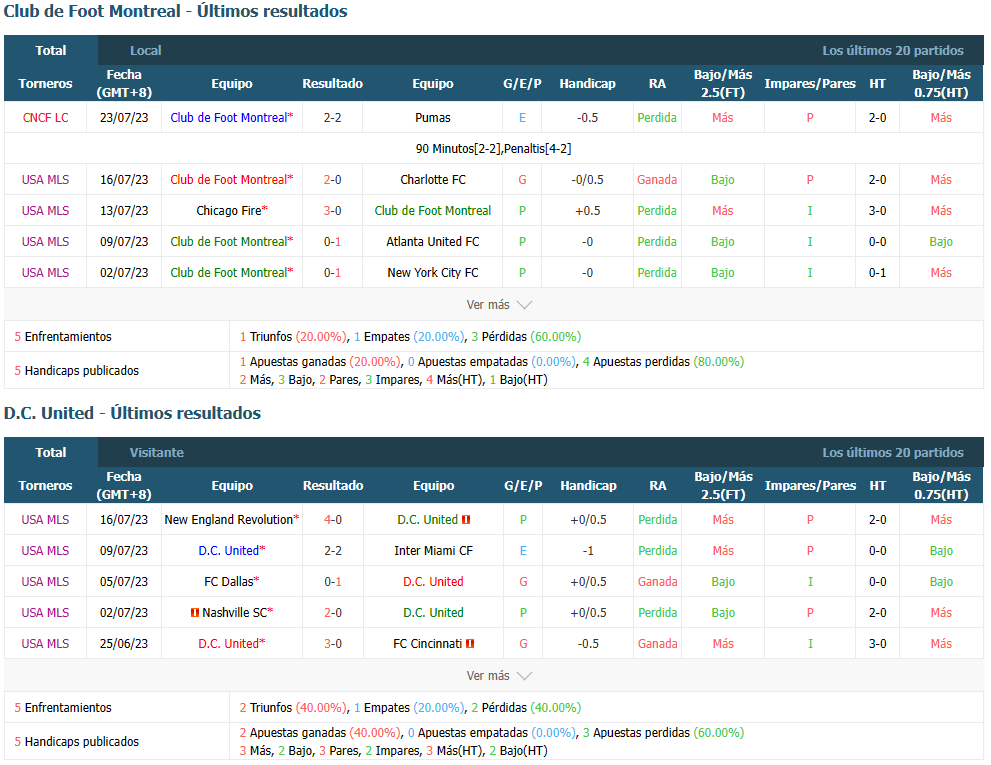Click HT score 3-0 in FC Cincinnati row
Viewport: 991px width, 765px height.
(877, 644)
